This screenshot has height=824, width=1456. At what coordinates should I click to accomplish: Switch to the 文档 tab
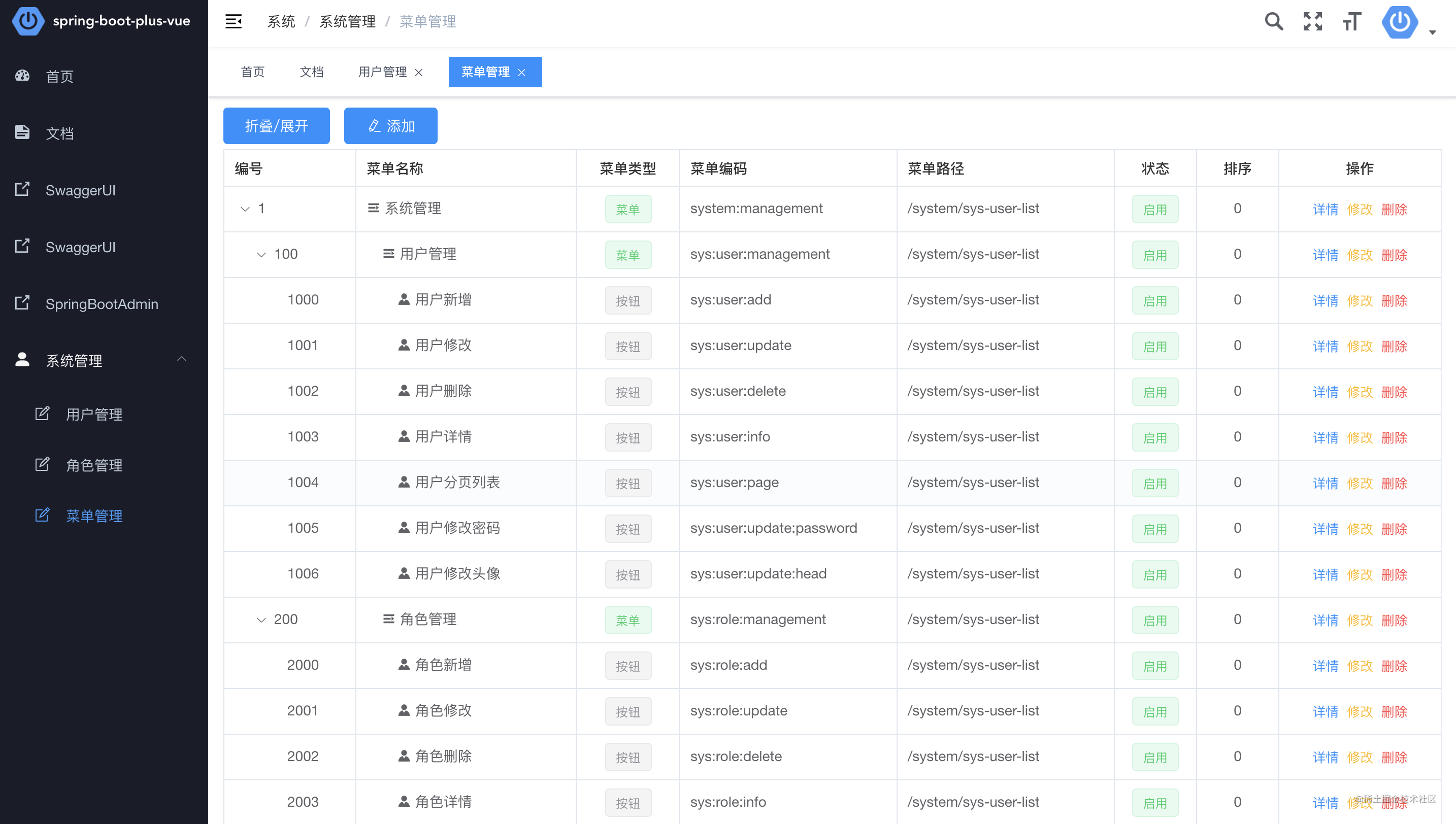(311, 72)
